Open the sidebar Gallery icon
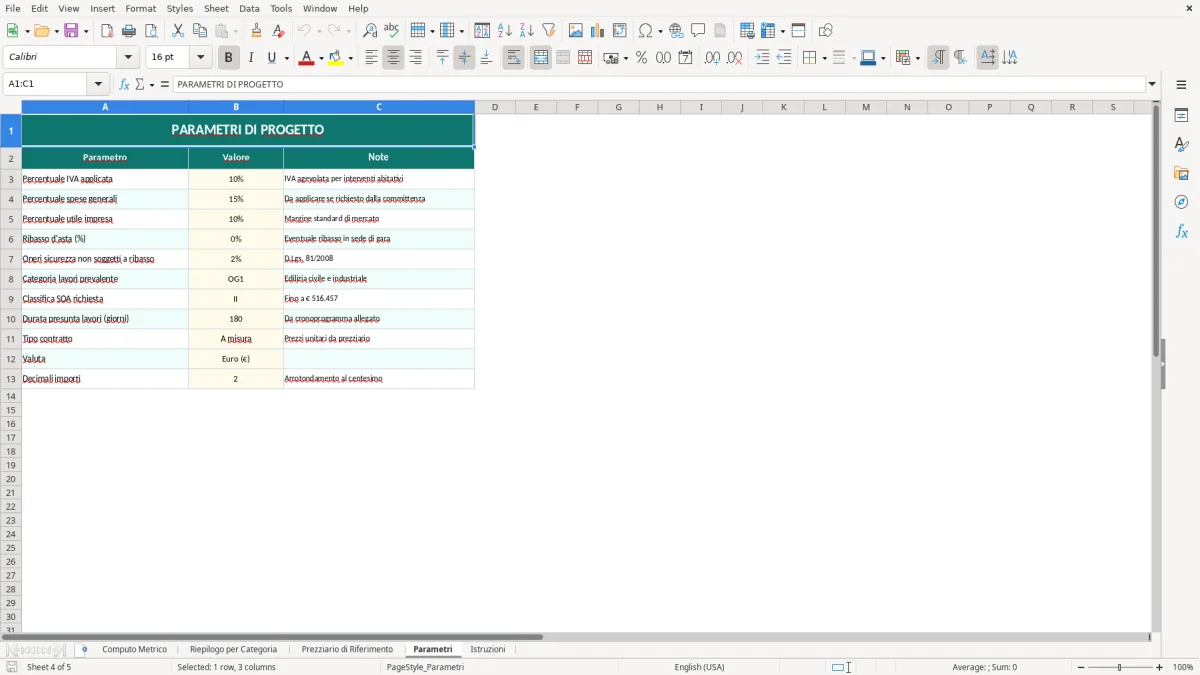 [x=1181, y=173]
